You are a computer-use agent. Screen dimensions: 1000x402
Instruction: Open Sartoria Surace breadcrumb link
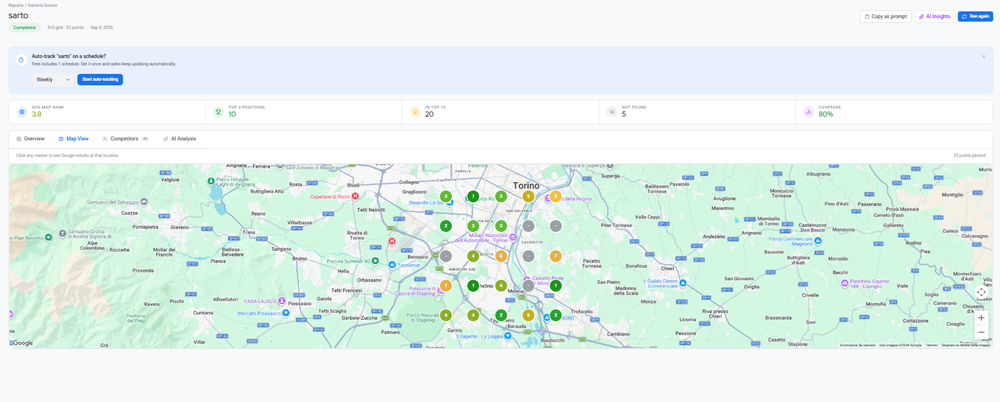pos(41,5)
